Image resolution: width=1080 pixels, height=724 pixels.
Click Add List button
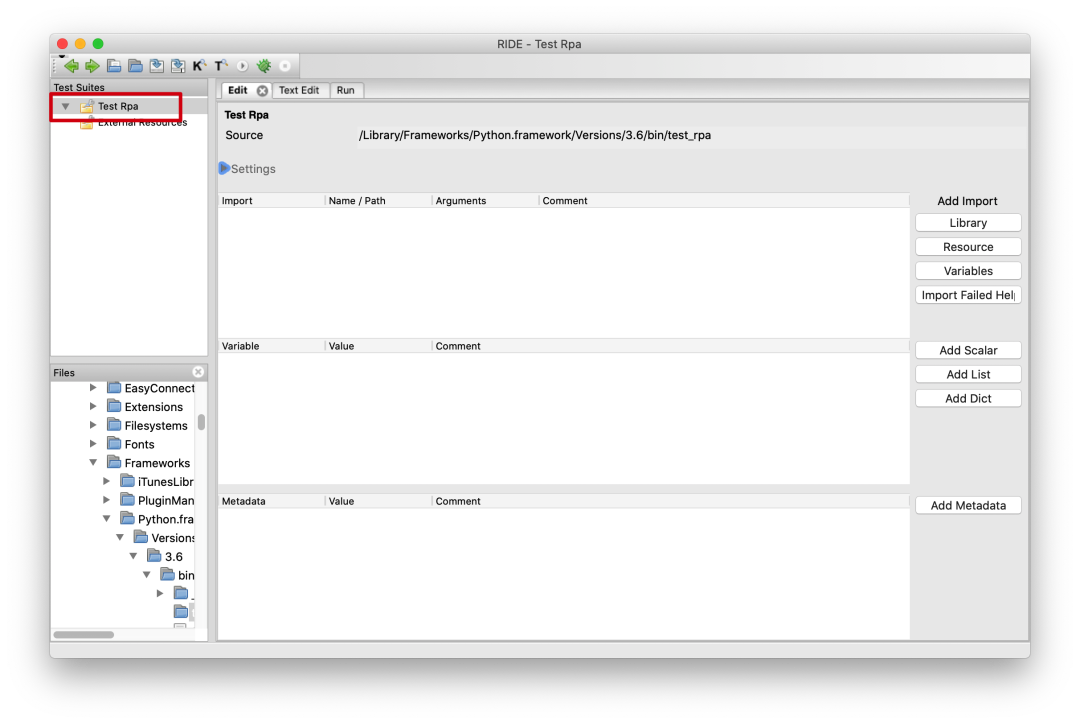[x=968, y=375]
